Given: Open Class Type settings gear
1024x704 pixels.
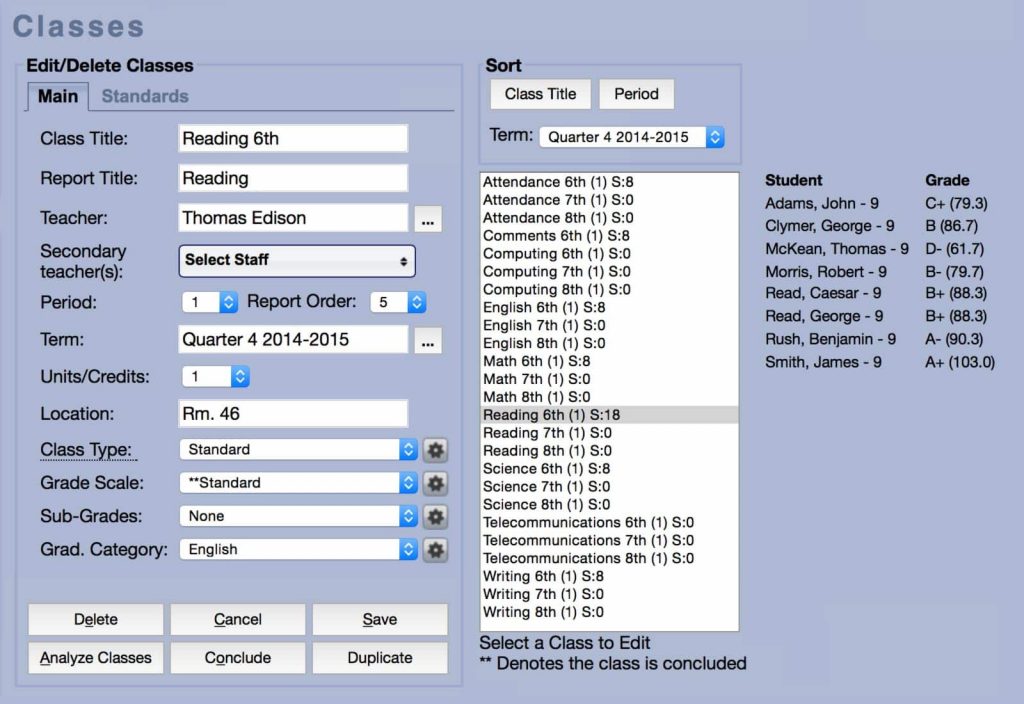Looking at the screenshot, I should point(435,450).
